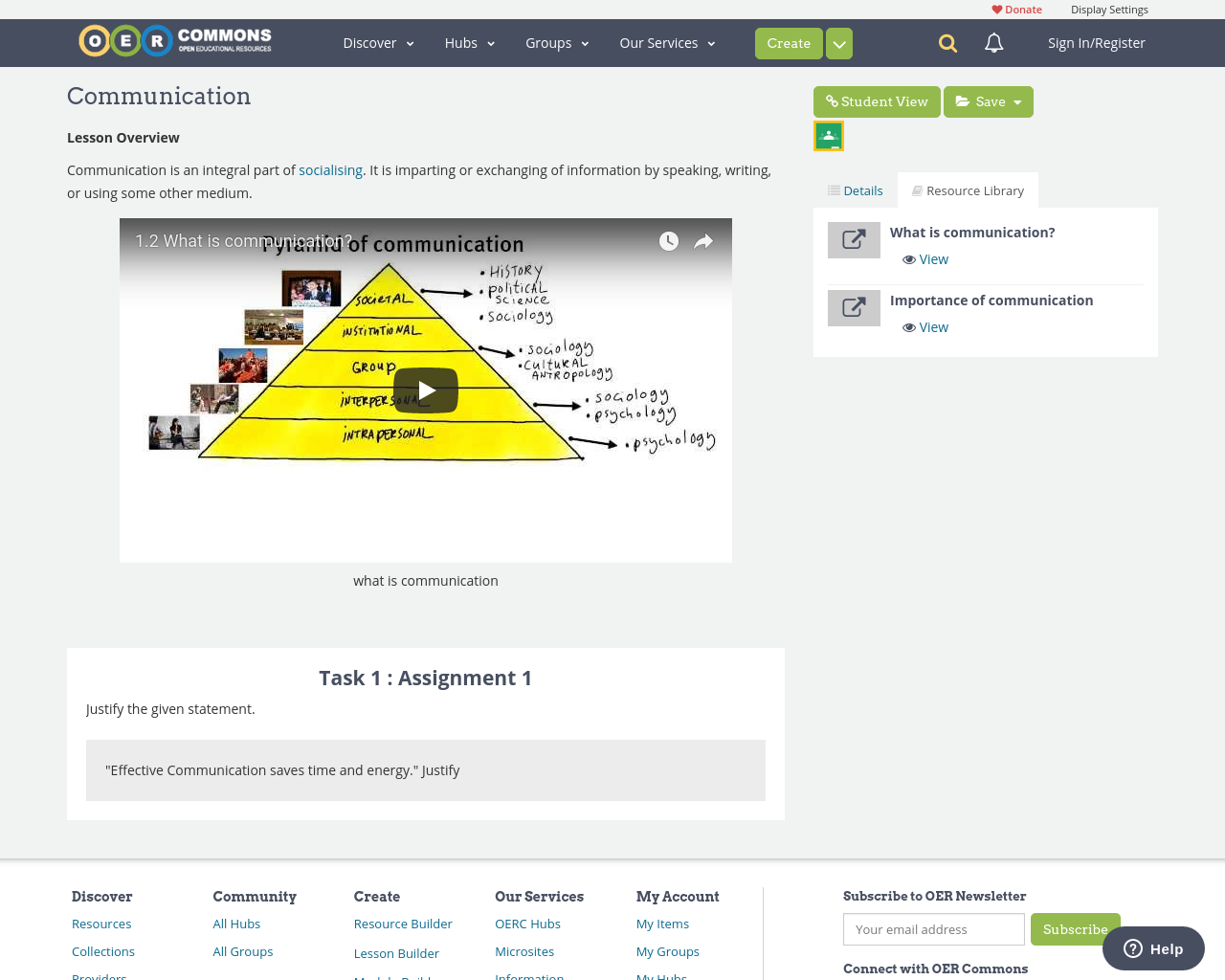Expand the Discover navigation dropdown

click(x=375, y=42)
